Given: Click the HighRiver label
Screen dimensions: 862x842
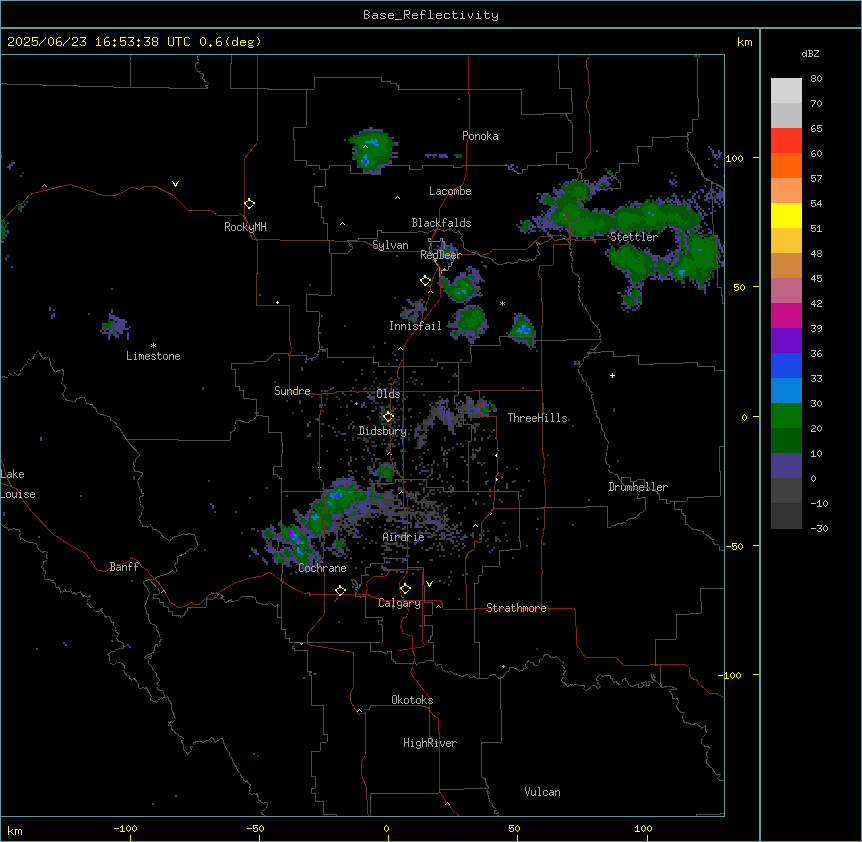Looking at the screenshot, I should 430,743.
